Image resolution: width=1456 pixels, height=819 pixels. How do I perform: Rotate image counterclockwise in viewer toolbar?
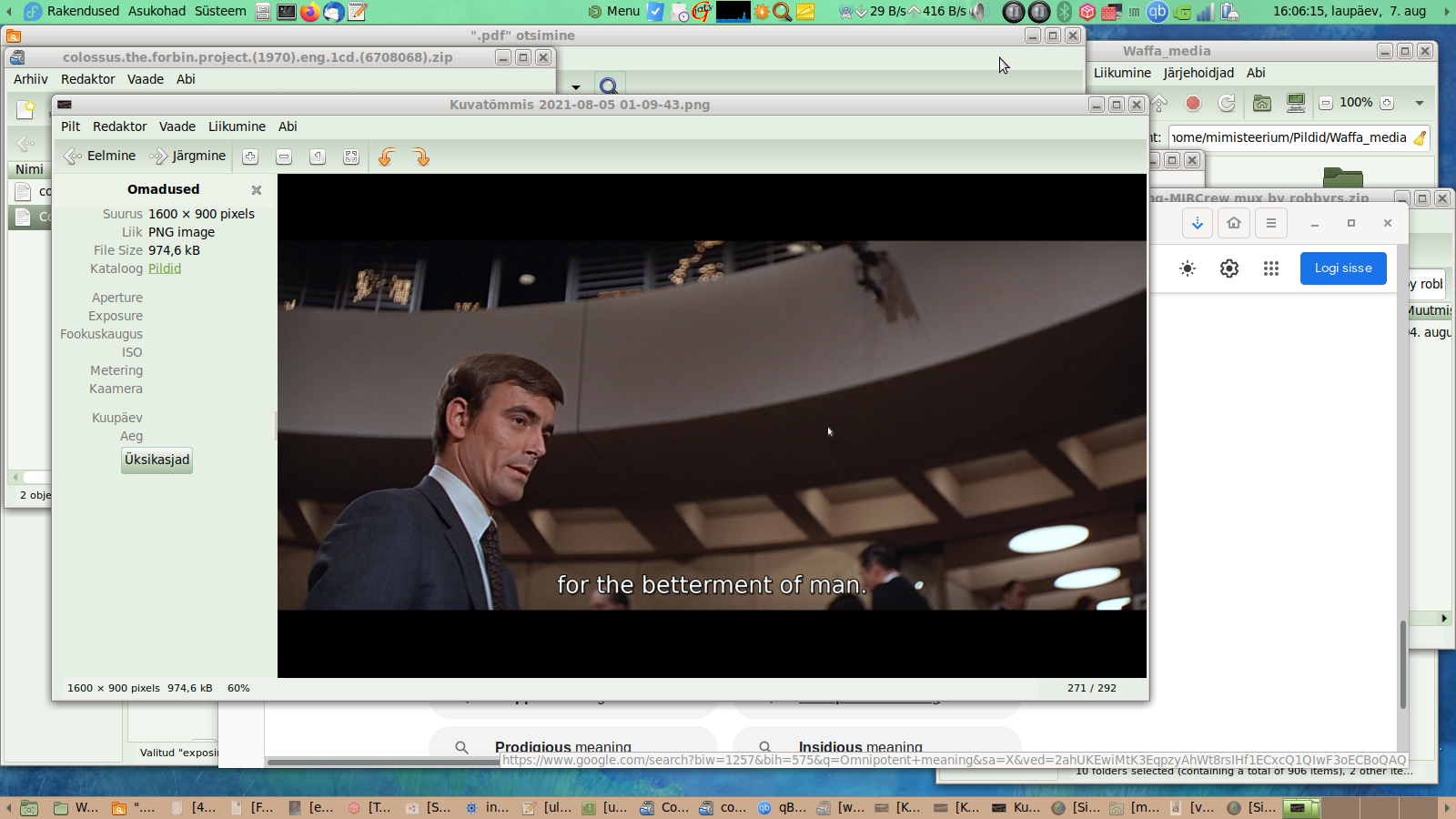coord(387,157)
